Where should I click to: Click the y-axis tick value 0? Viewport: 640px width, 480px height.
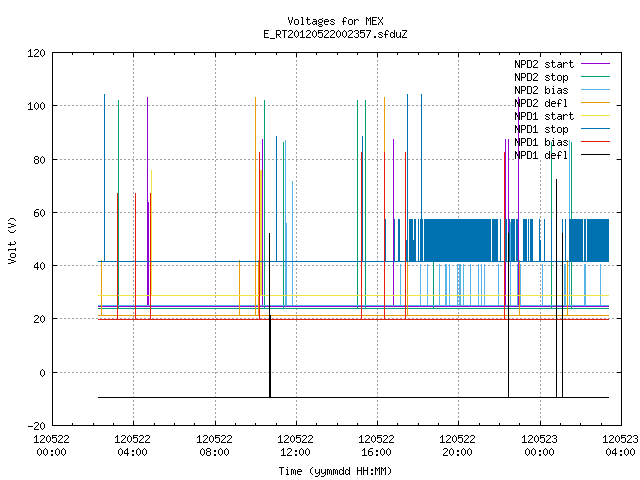pos(42,373)
